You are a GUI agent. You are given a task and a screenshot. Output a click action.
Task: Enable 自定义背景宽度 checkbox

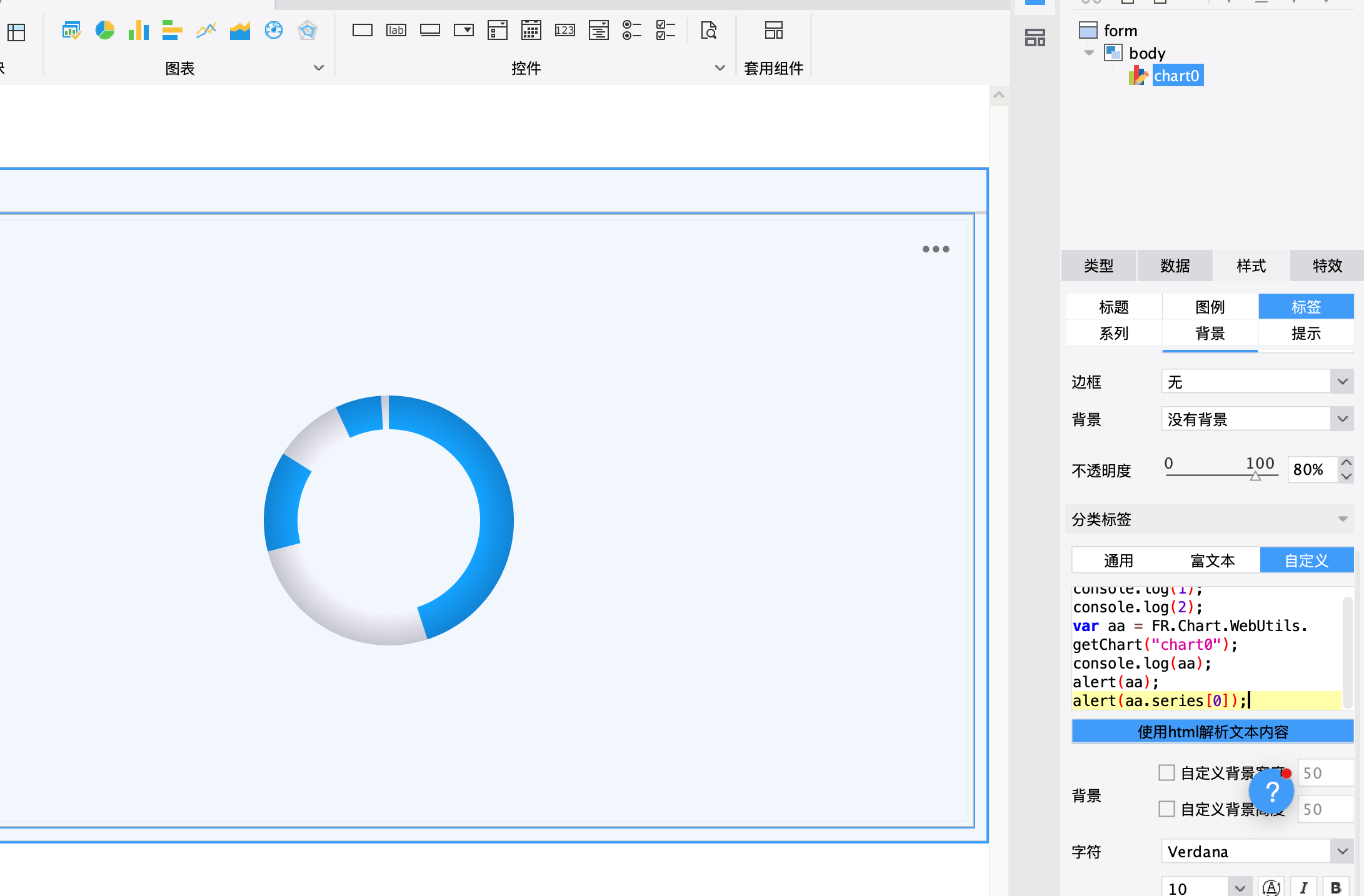coord(1166,773)
